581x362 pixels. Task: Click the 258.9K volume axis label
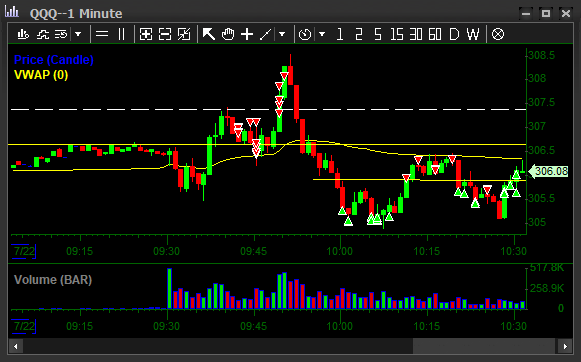(x=547, y=288)
